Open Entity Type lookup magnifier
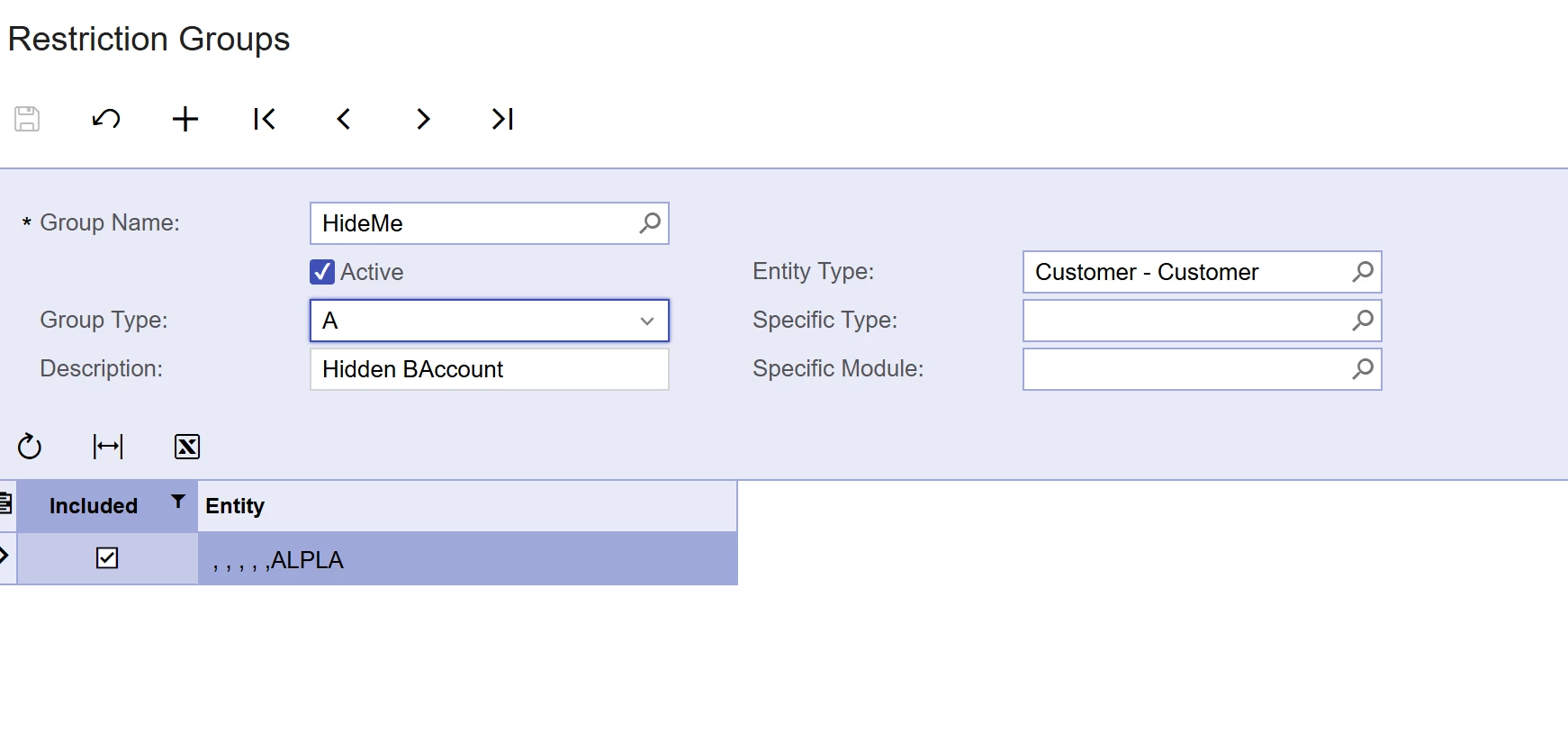 [x=1363, y=271]
